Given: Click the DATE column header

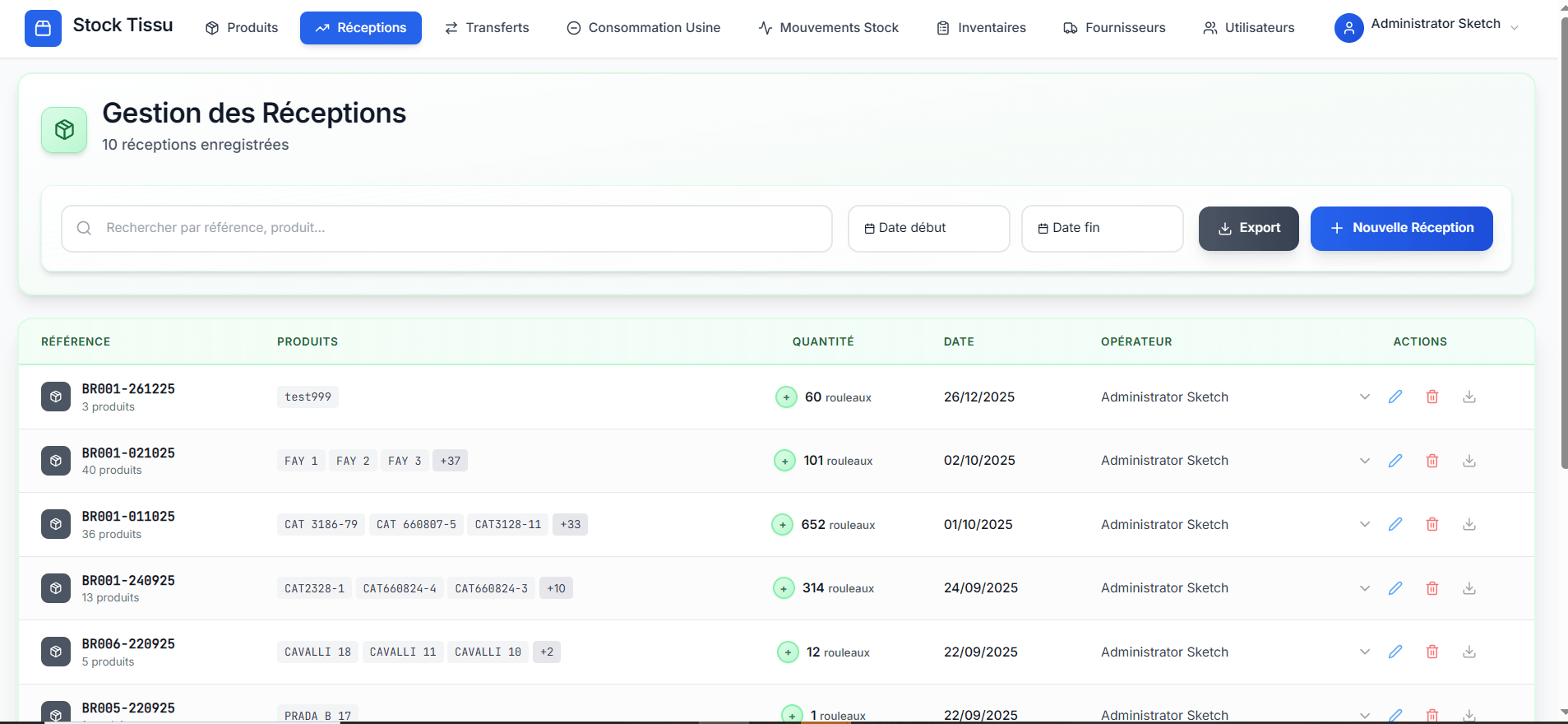Looking at the screenshot, I should coord(959,341).
